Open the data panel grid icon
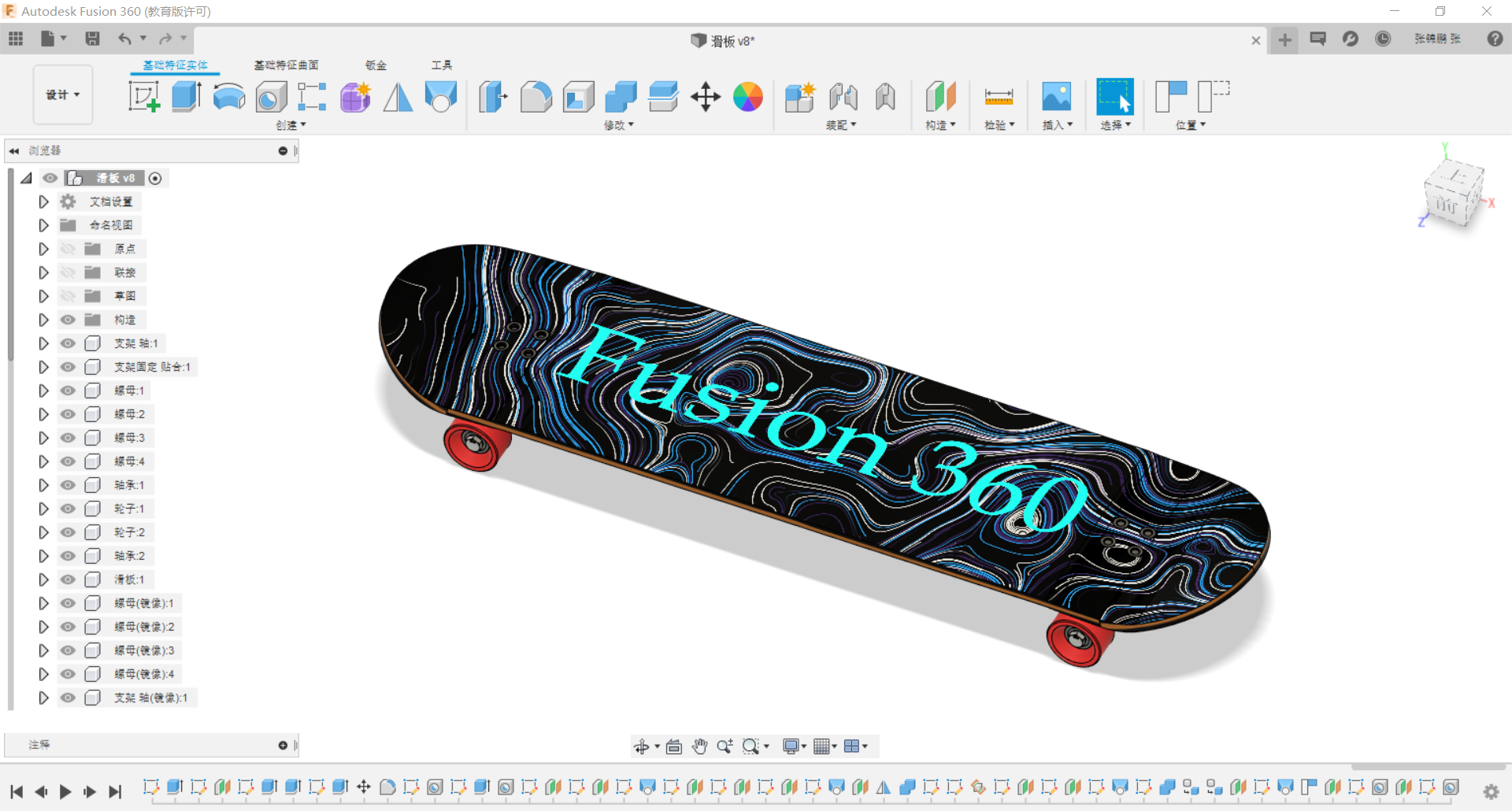 tap(16, 39)
